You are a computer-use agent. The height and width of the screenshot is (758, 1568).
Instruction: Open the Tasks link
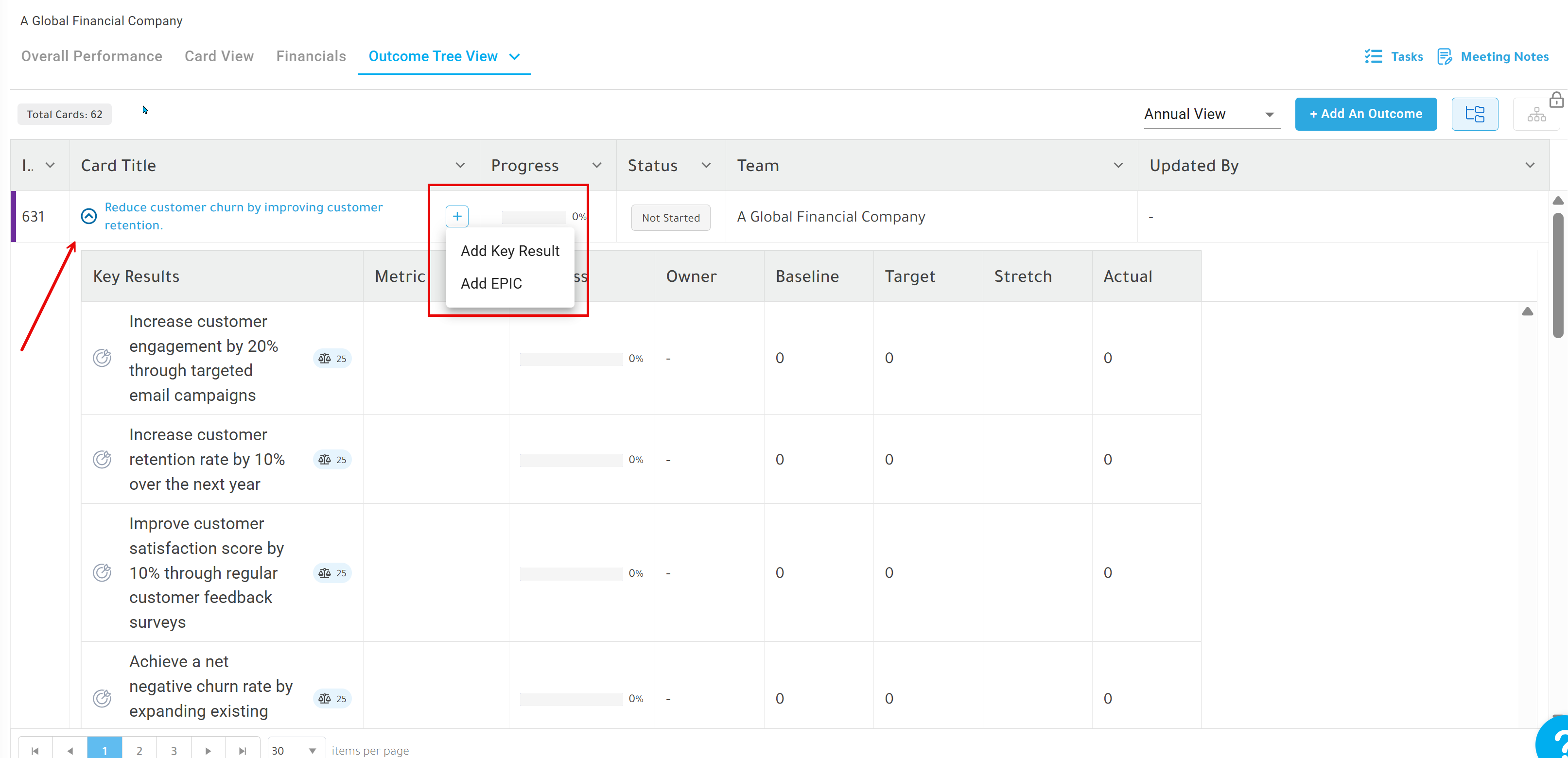tap(1407, 56)
